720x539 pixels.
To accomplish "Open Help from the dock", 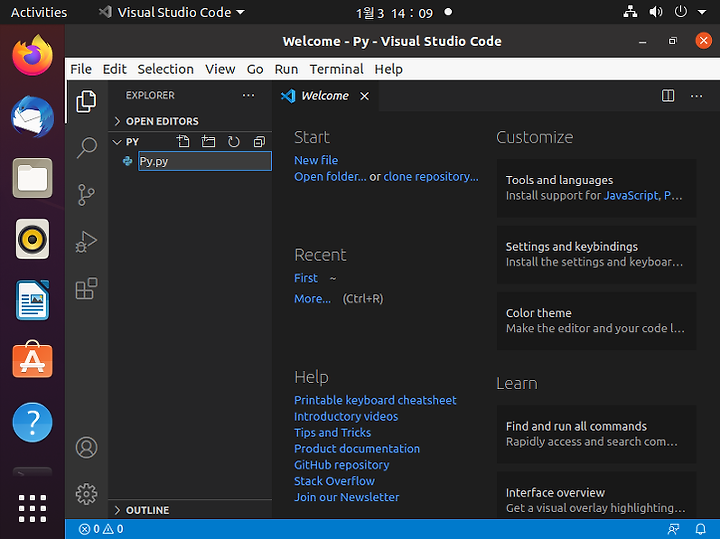I will [32, 422].
